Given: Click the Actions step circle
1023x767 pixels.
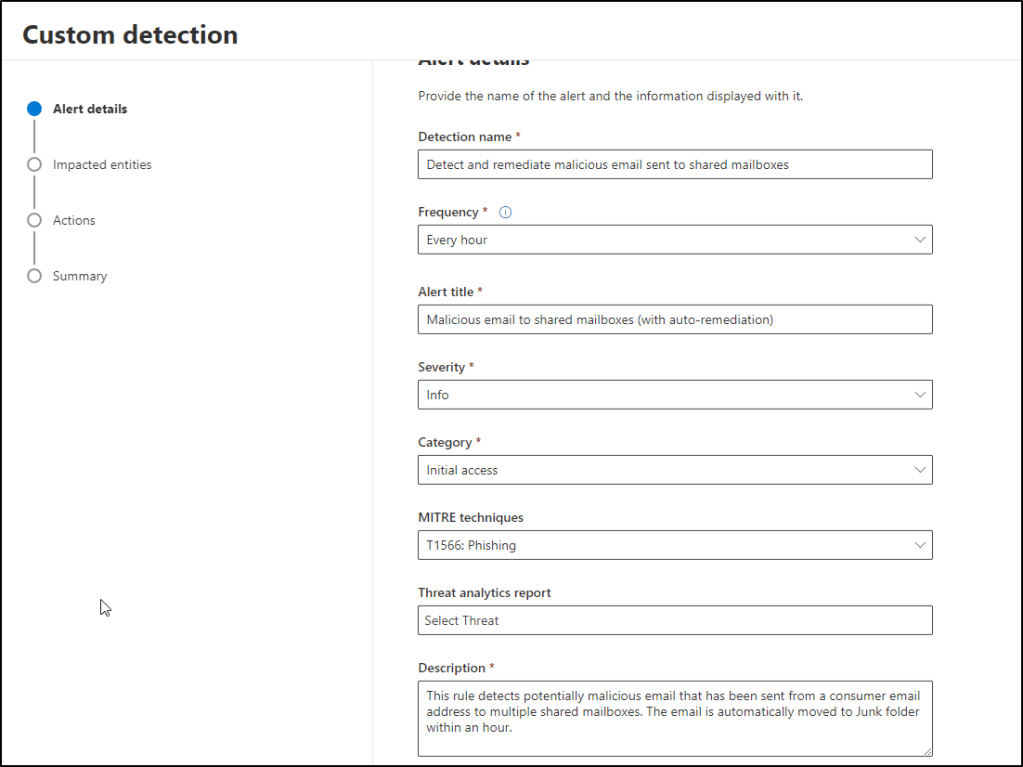Looking at the screenshot, I should [x=35, y=220].
